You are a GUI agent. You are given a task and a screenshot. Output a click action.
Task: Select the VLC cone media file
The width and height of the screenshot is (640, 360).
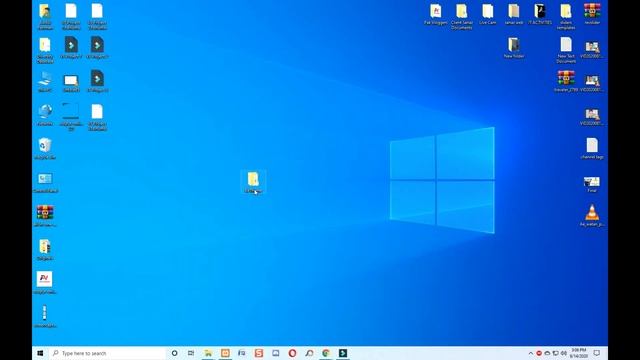click(x=592, y=216)
